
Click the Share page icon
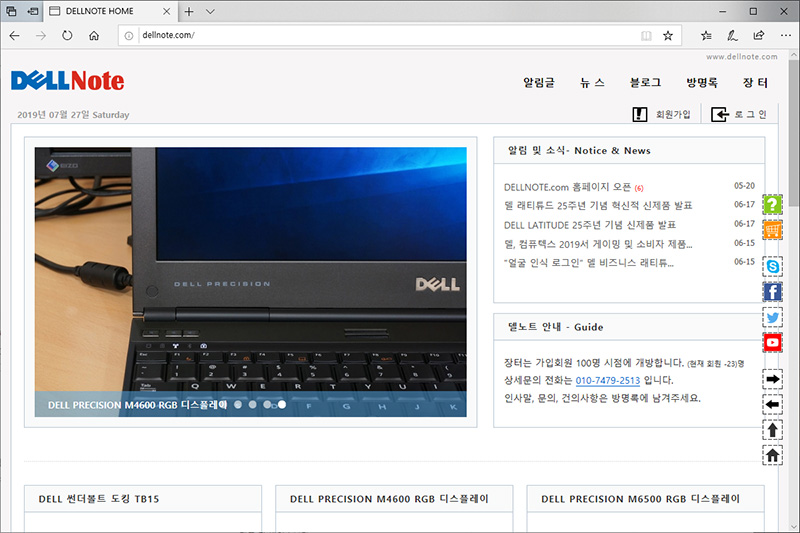pos(759,36)
